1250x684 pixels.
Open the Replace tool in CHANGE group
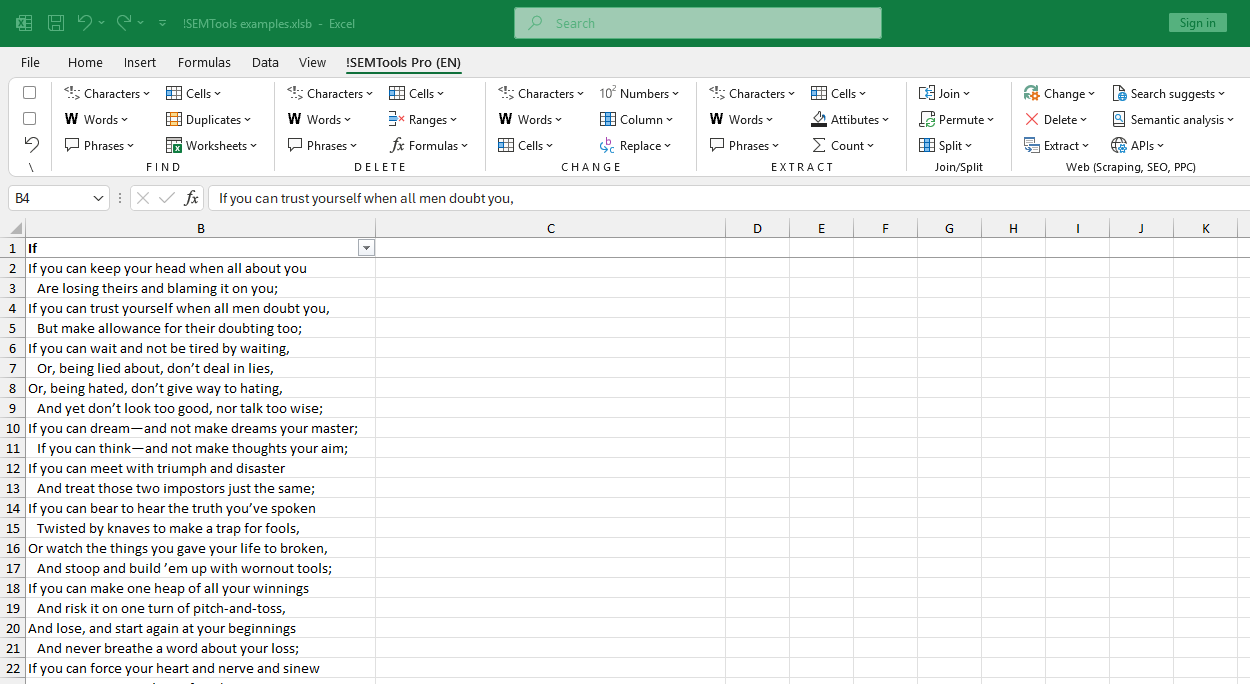637,145
